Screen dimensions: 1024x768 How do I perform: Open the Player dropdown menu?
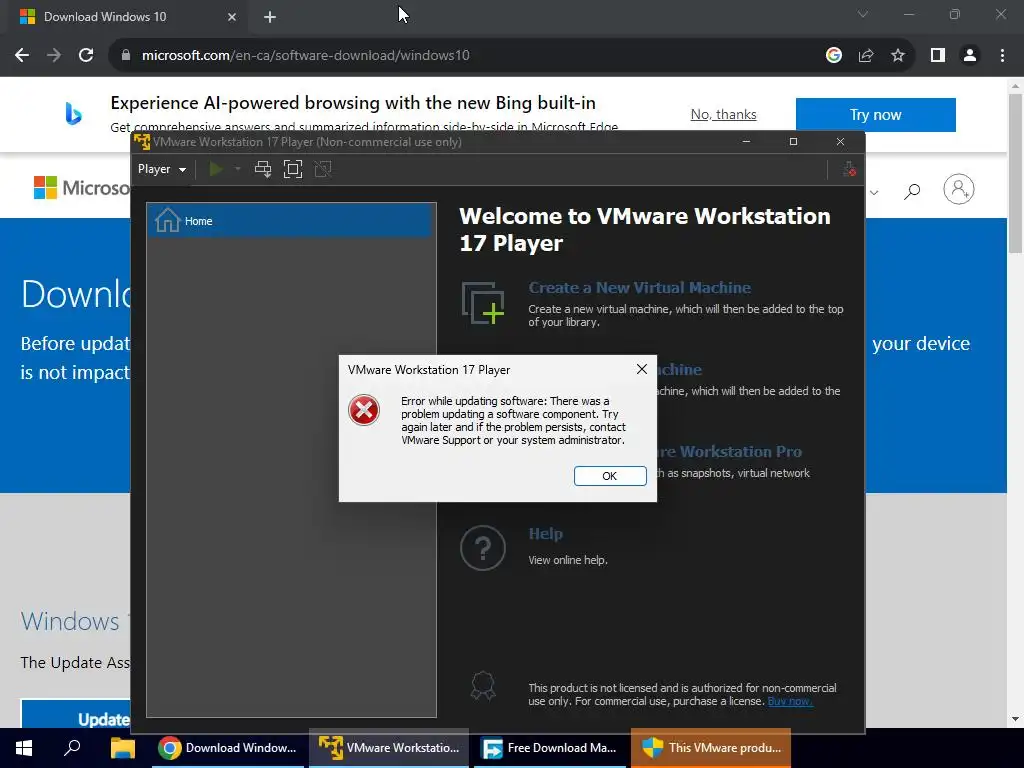[x=162, y=169]
